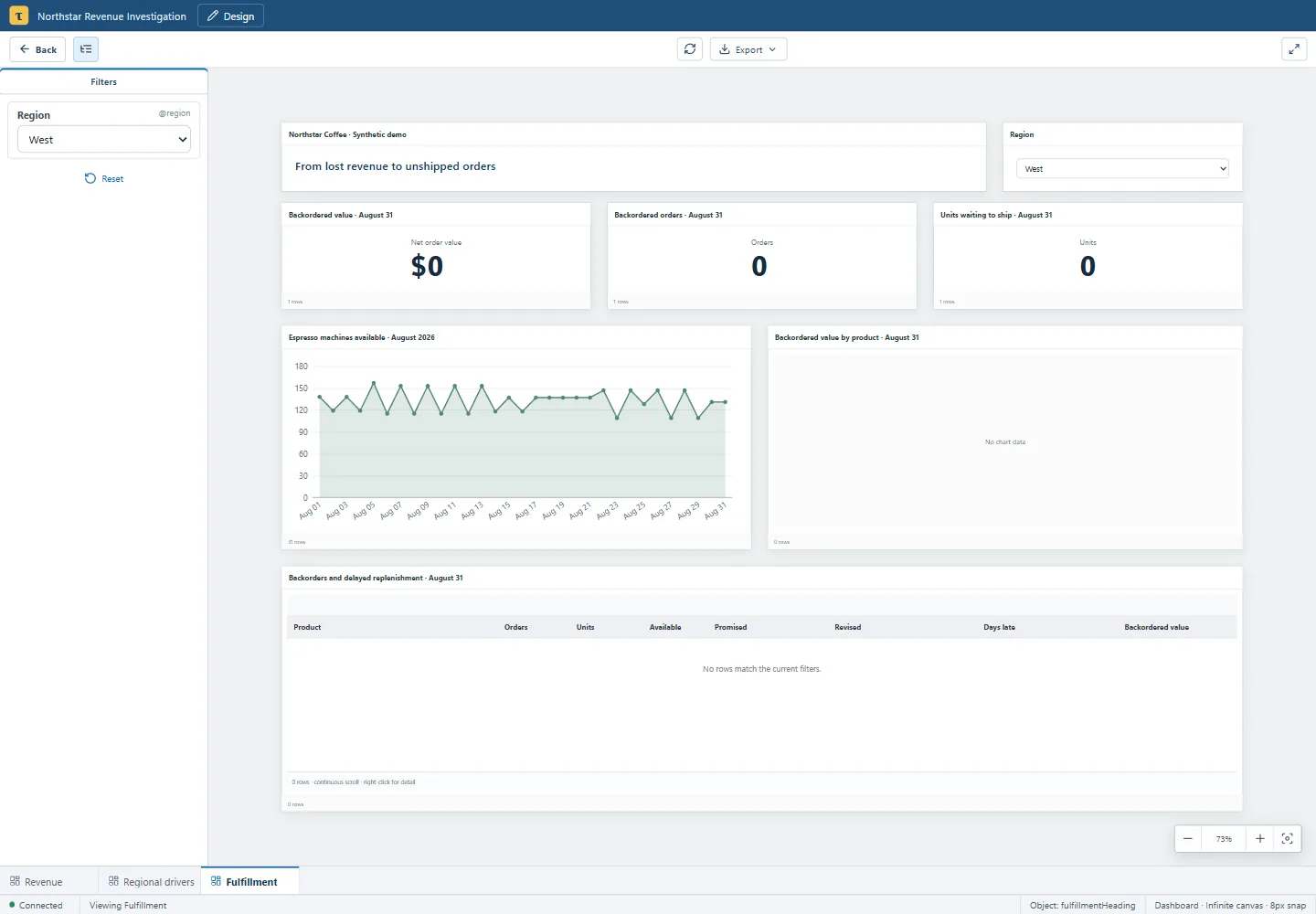Click the Available column header
Viewport: 1316px width, 914px height.
coord(665,627)
